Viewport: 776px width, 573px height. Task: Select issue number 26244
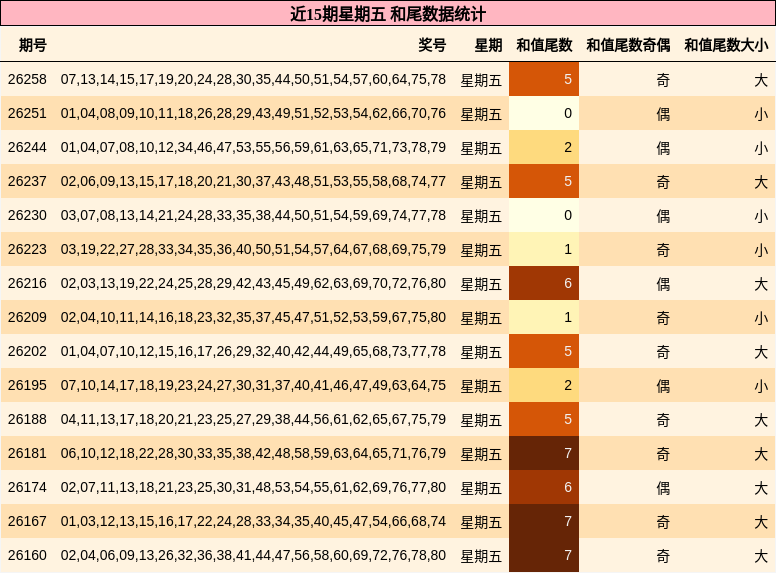27,147
